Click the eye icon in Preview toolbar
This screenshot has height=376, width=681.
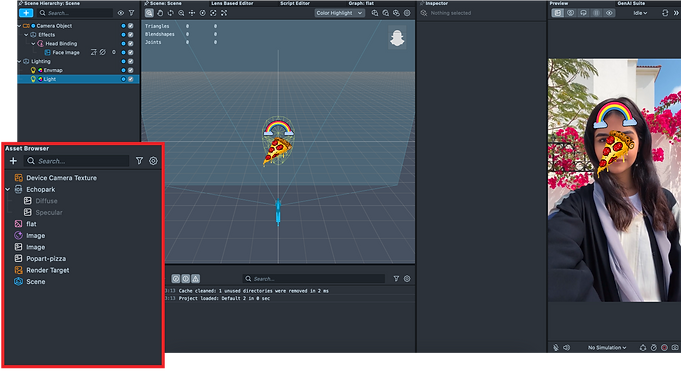[609, 13]
